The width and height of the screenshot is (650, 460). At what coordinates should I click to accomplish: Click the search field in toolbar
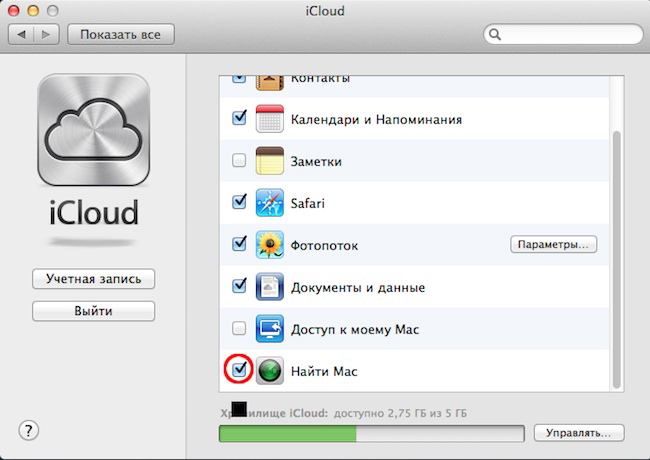(x=563, y=34)
